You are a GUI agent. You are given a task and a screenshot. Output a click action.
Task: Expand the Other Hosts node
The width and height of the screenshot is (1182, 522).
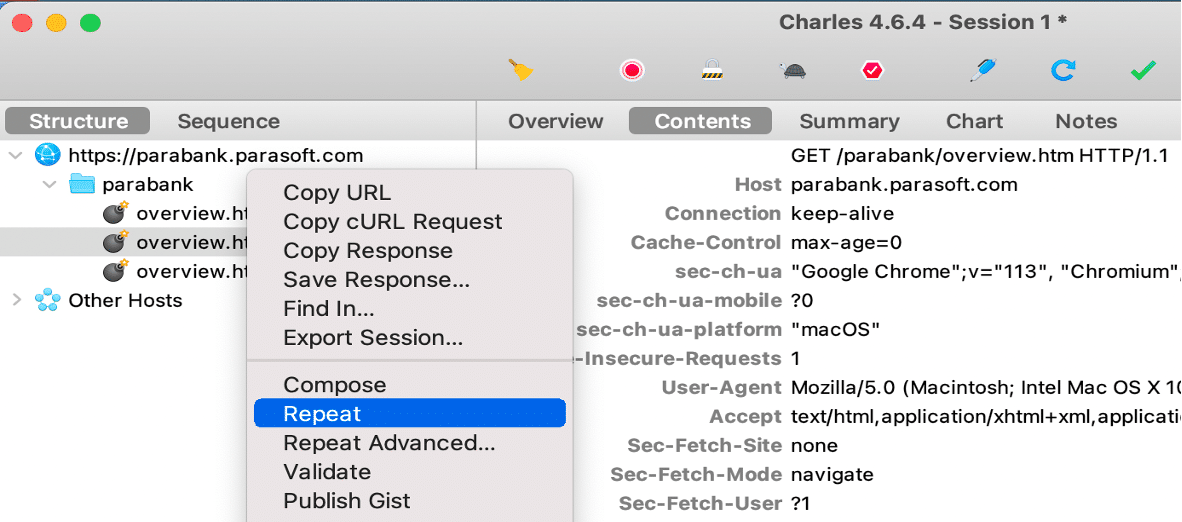pyautogui.click(x=16, y=299)
